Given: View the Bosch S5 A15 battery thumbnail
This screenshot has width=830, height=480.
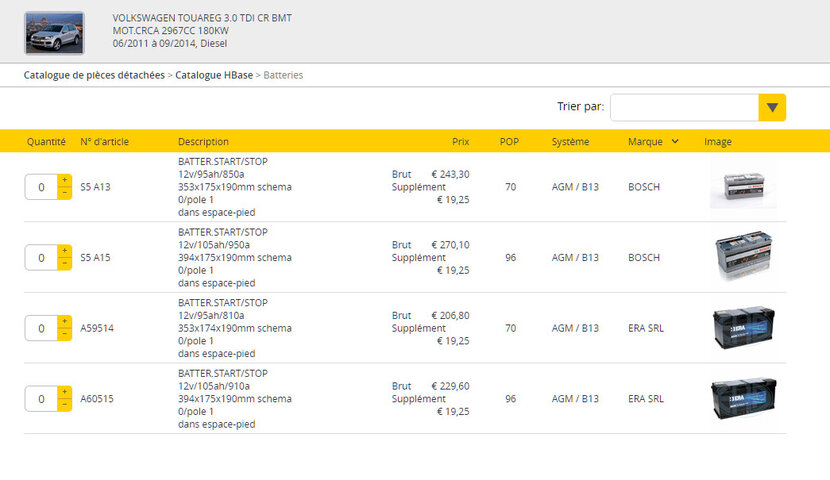Looking at the screenshot, I should (742, 257).
